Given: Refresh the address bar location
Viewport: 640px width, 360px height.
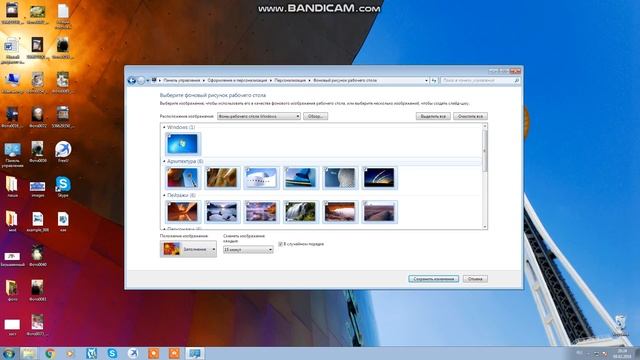Looking at the screenshot, I should pos(434,80).
